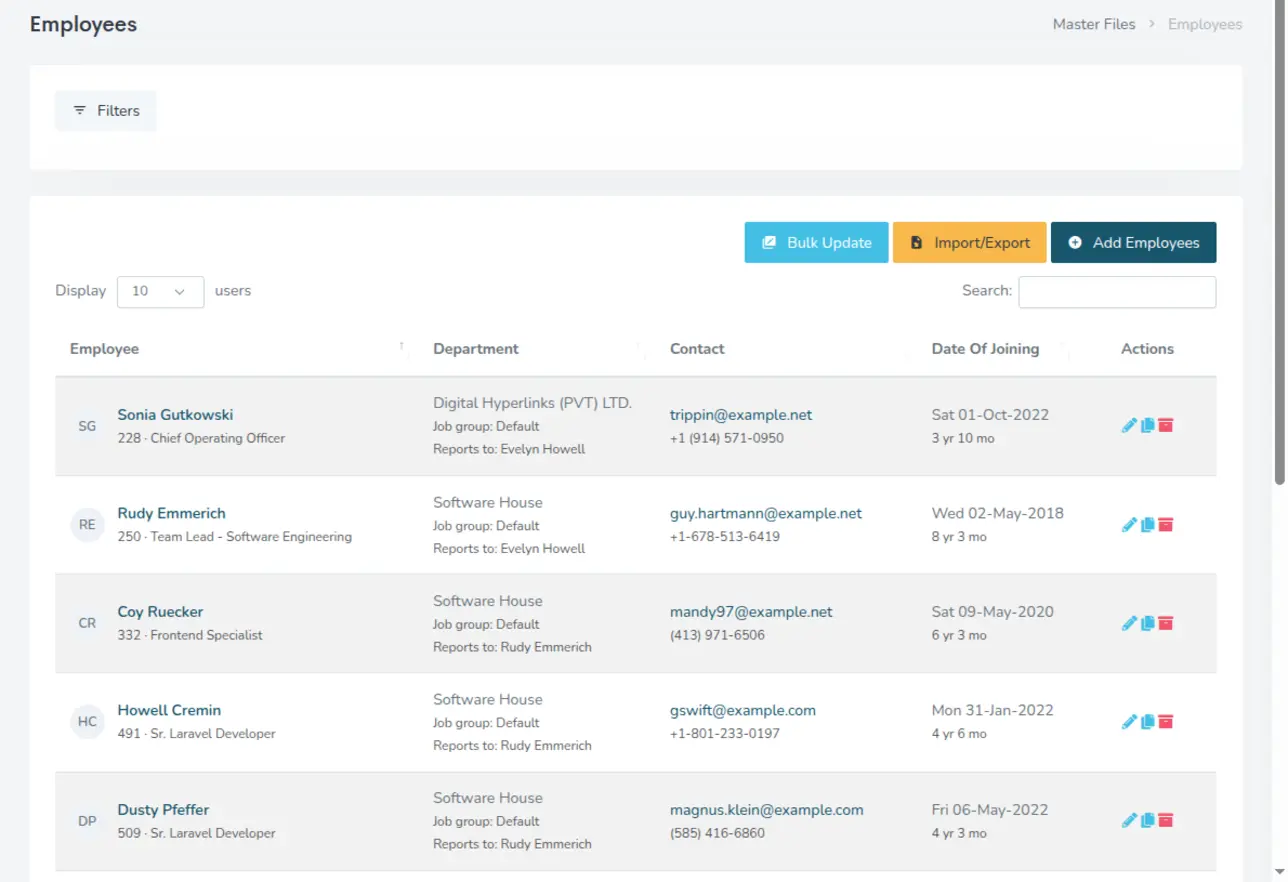Click date Fri 06-May-2022
The width and height of the screenshot is (1288, 882).
click(990, 810)
